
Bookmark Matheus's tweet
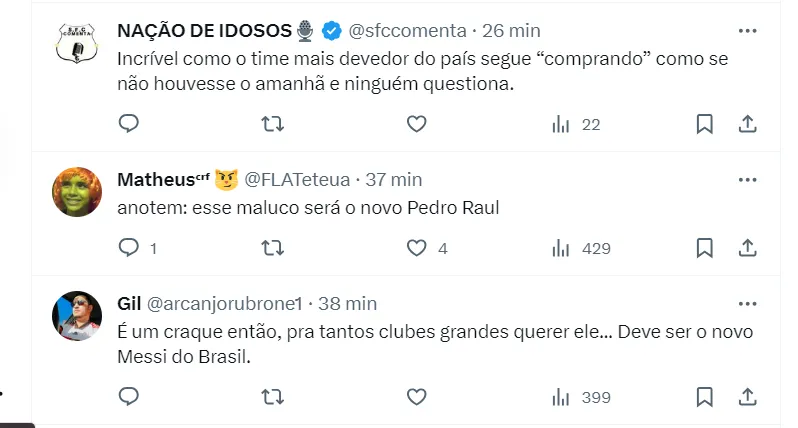pos(704,248)
